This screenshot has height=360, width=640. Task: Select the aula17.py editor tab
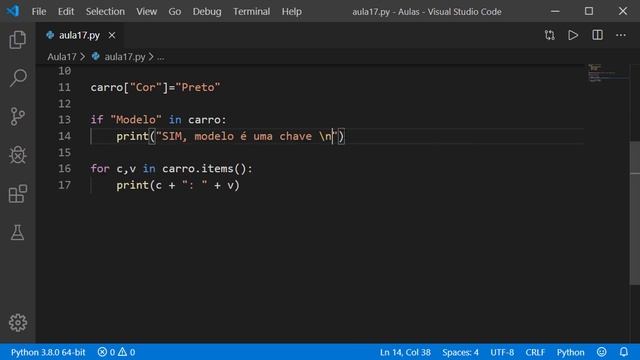[79, 36]
